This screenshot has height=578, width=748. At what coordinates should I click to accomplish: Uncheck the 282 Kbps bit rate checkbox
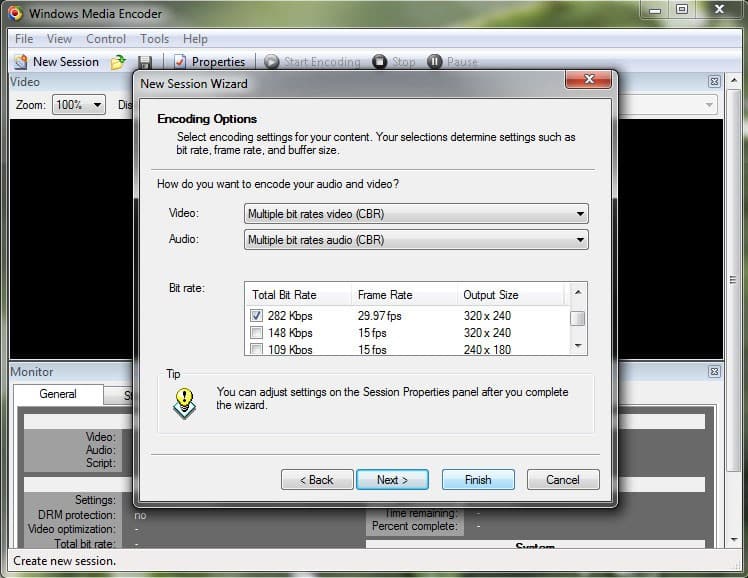tap(257, 316)
